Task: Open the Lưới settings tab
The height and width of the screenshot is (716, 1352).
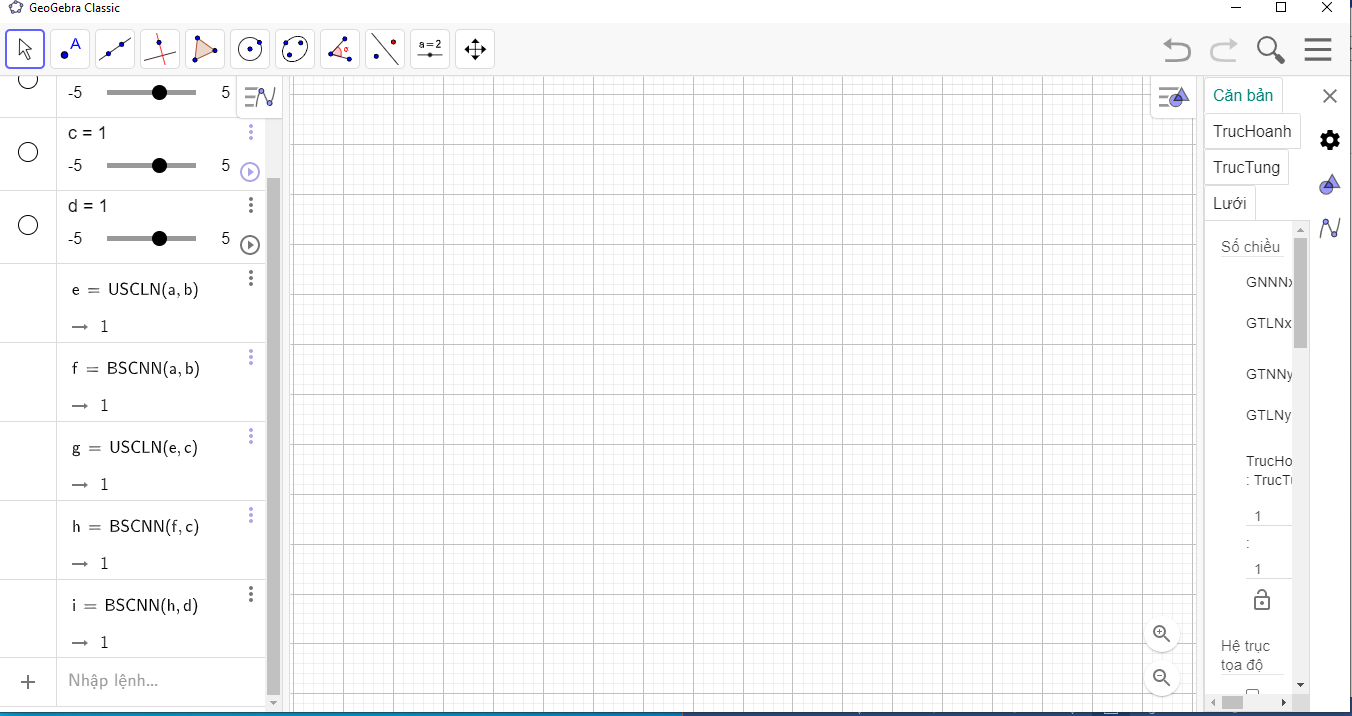Action: [x=1229, y=203]
